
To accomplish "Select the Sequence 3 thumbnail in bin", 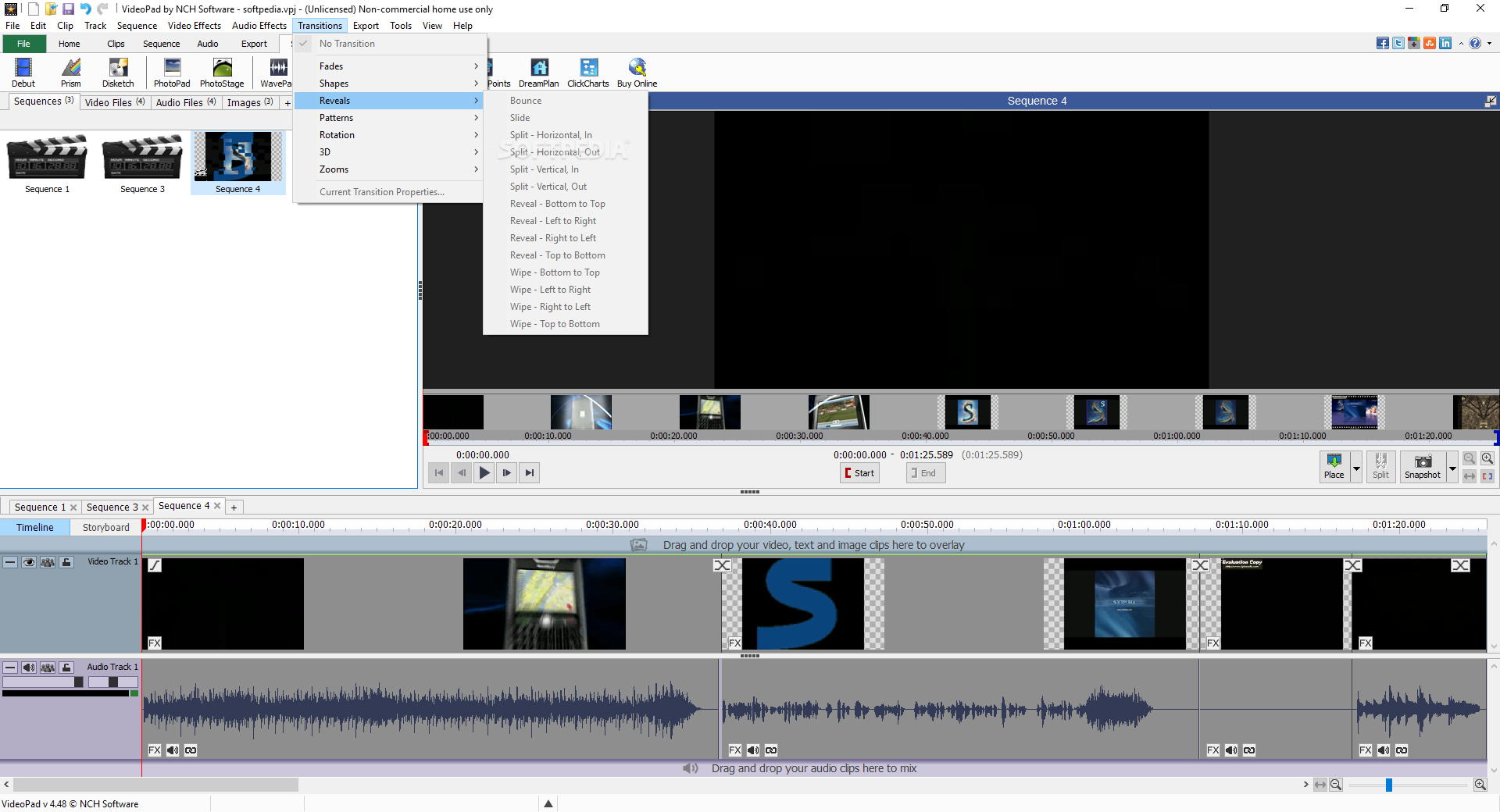I will coord(142,162).
